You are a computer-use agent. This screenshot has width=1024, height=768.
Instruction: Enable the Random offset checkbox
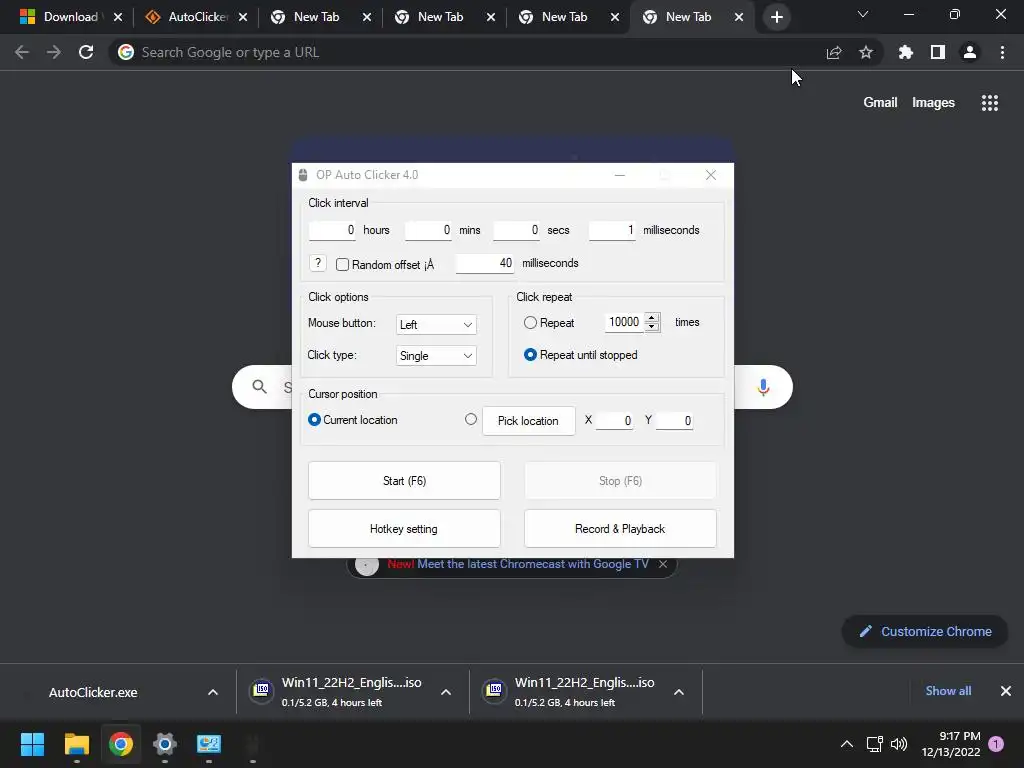(x=342, y=264)
